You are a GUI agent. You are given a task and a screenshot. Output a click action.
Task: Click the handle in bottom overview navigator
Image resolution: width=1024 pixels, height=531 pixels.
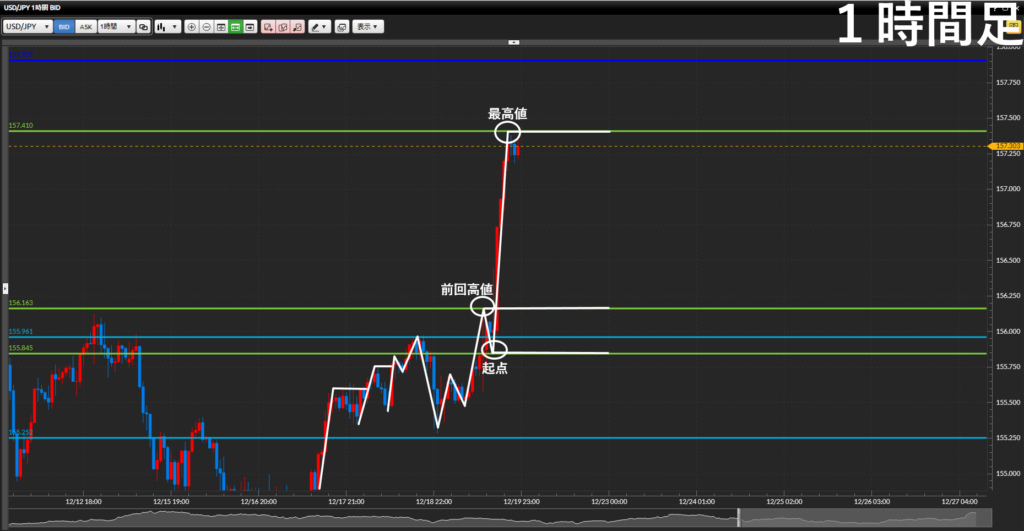[x=738, y=516]
